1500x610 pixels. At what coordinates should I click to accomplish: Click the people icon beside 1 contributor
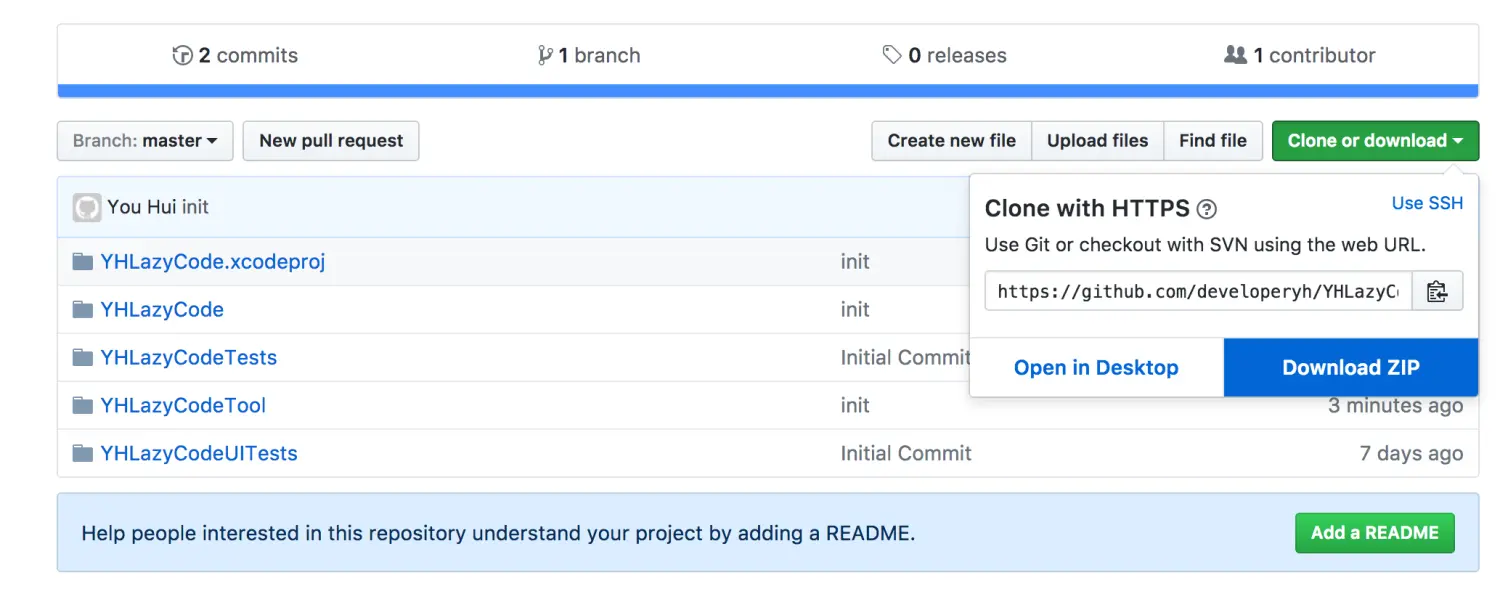pos(1236,55)
